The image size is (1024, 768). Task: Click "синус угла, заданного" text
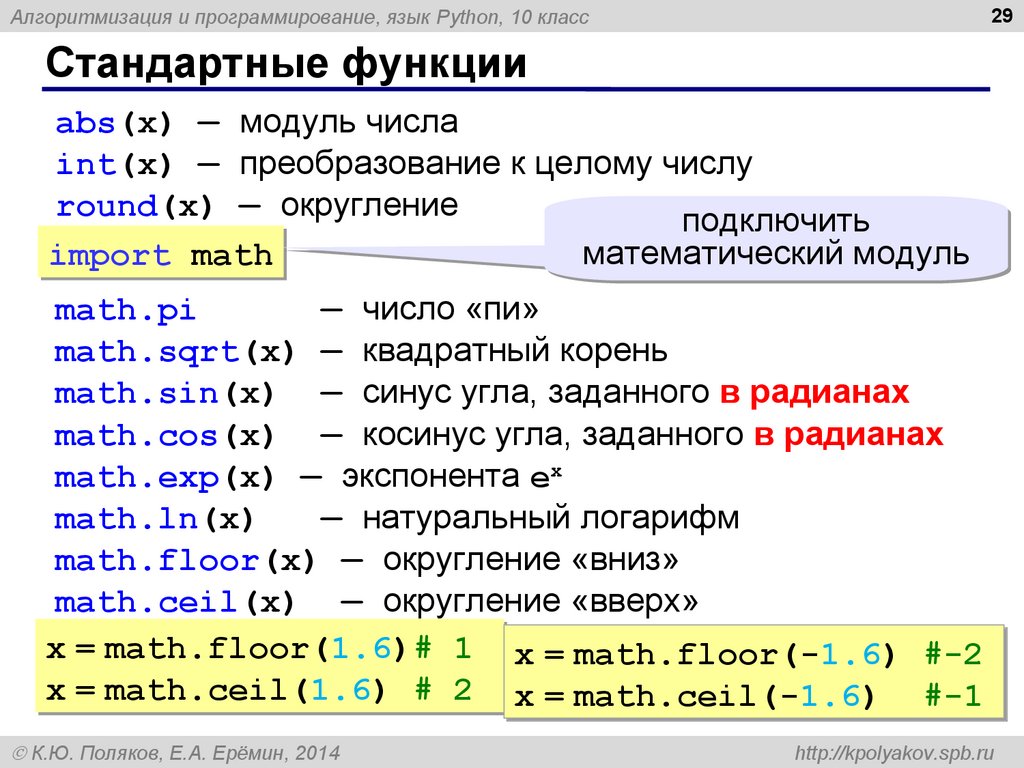pos(536,393)
